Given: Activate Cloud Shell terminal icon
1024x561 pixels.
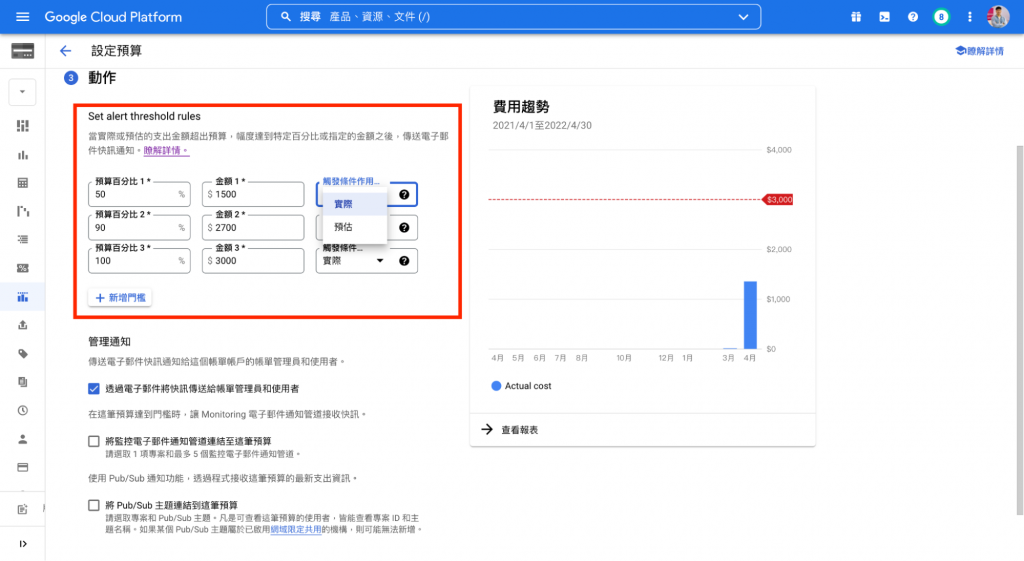Looking at the screenshot, I should pyautogui.click(x=884, y=17).
